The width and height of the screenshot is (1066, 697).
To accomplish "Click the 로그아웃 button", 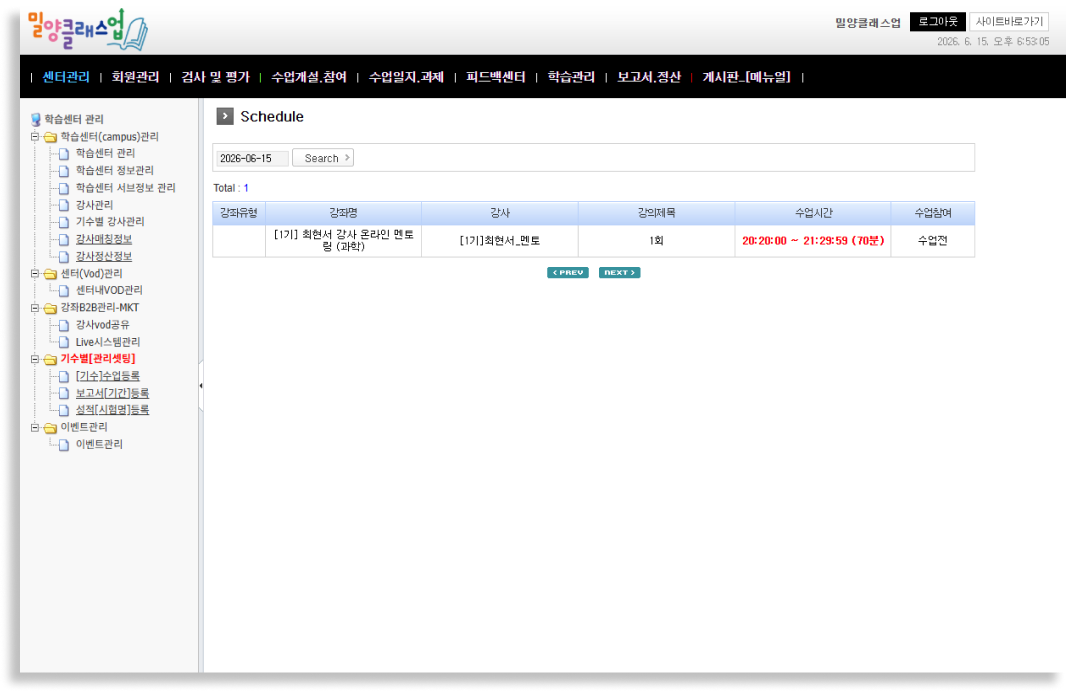I will [x=938, y=22].
